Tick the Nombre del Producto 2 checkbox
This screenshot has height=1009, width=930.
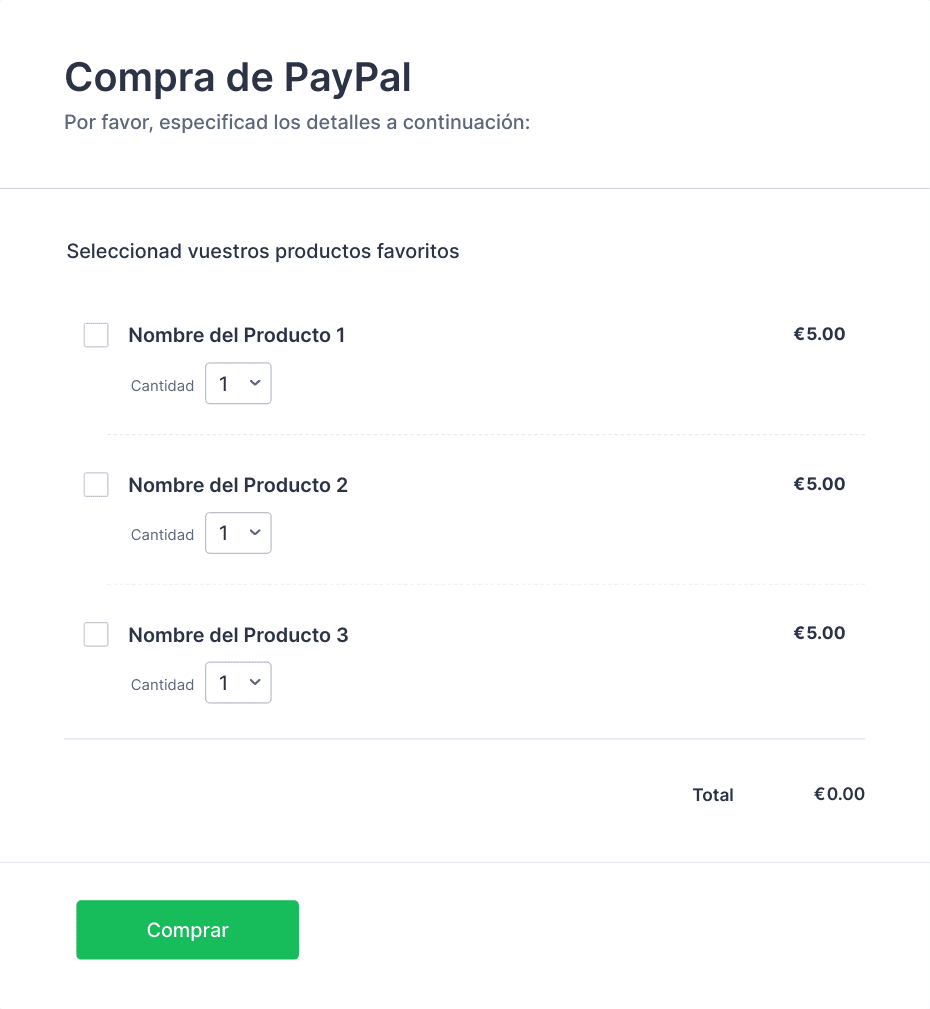(96, 485)
